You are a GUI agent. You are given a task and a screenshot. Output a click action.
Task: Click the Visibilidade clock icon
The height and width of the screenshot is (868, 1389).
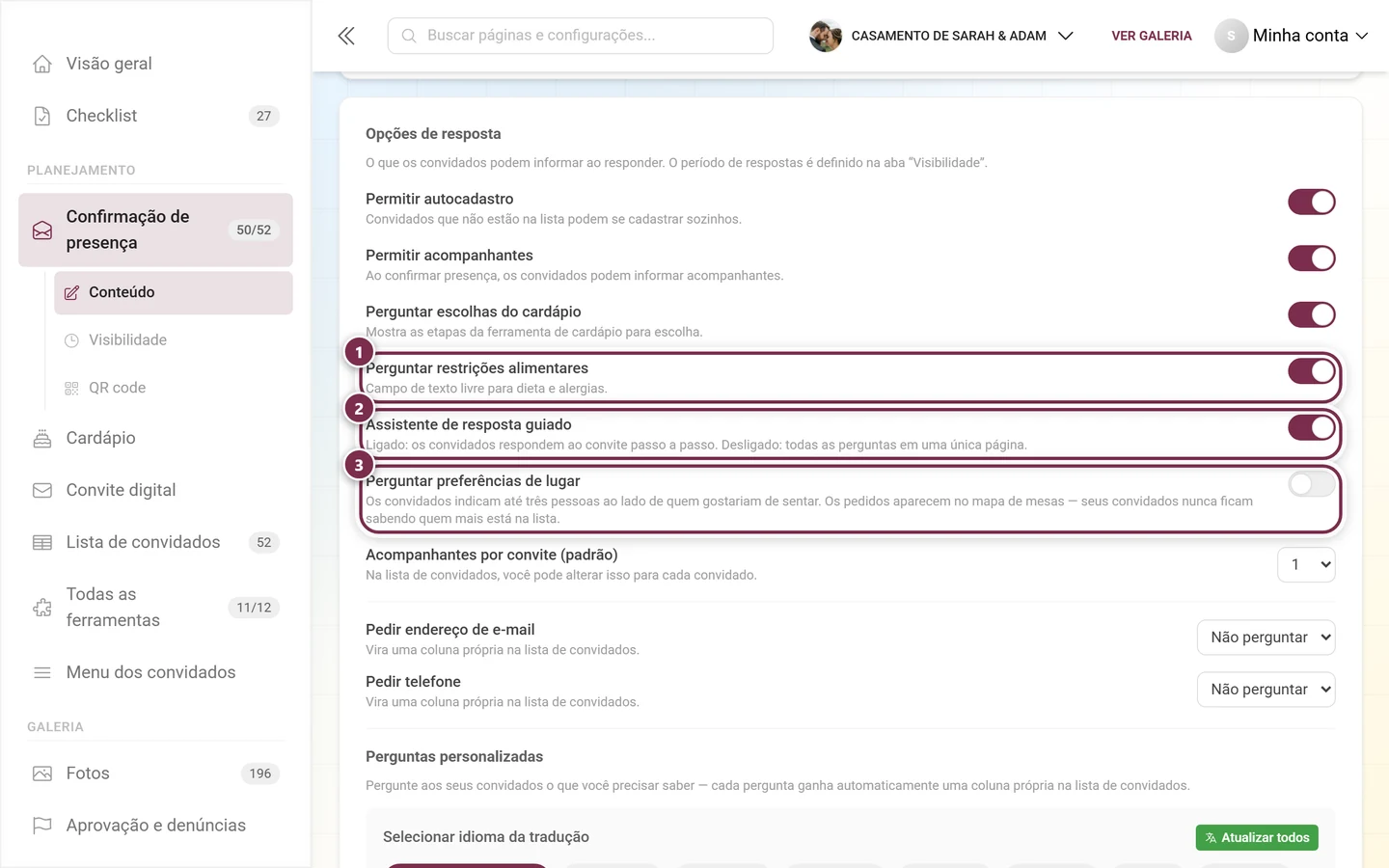coord(71,340)
